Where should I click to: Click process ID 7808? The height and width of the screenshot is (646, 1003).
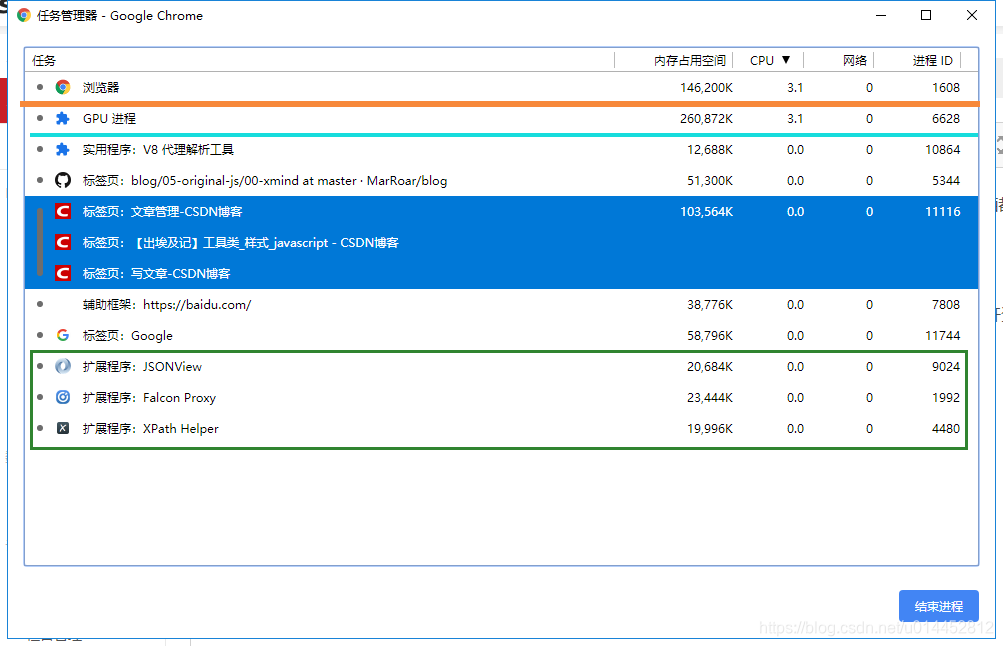point(946,304)
